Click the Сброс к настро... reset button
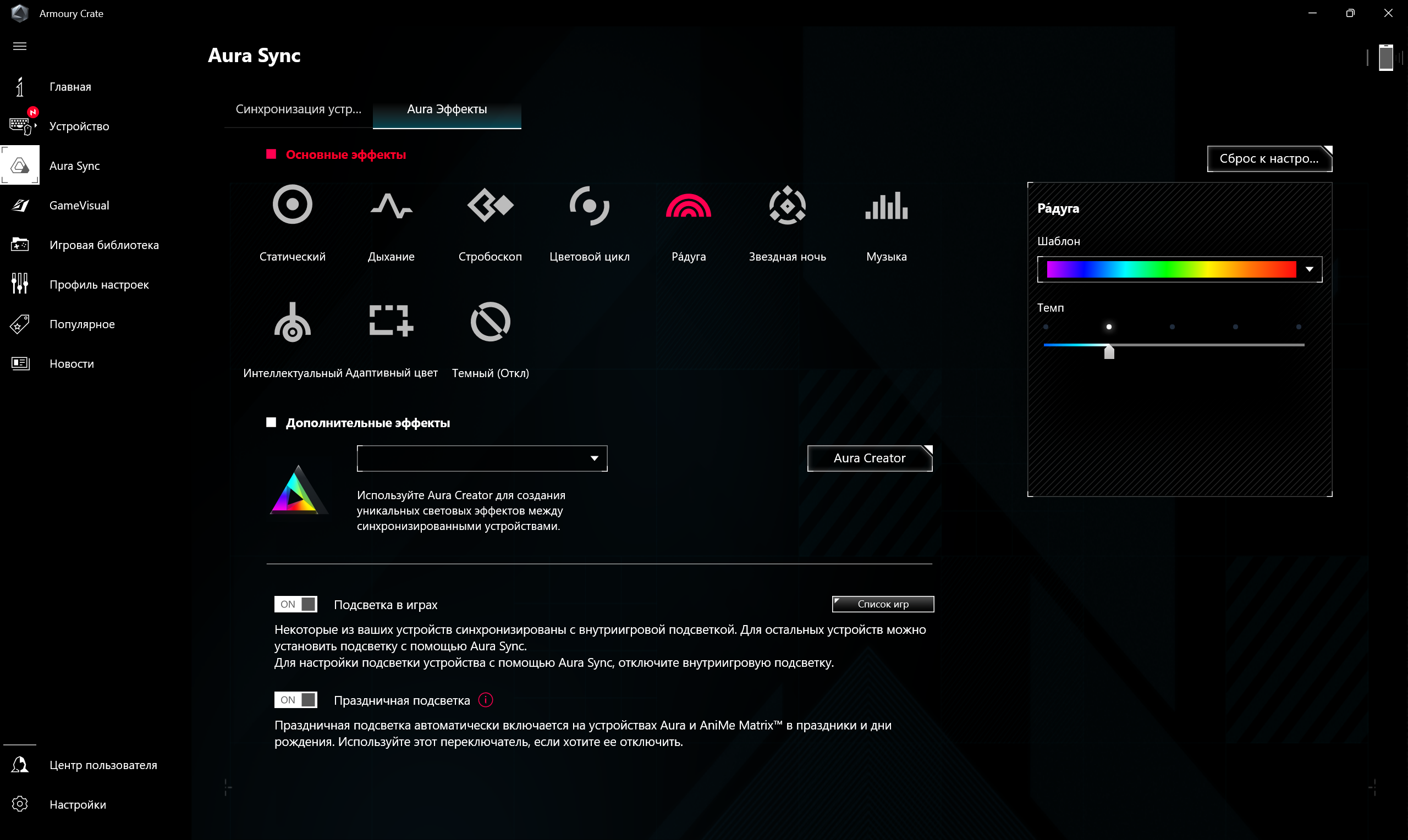The height and width of the screenshot is (840, 1408). pos(1269,159)
